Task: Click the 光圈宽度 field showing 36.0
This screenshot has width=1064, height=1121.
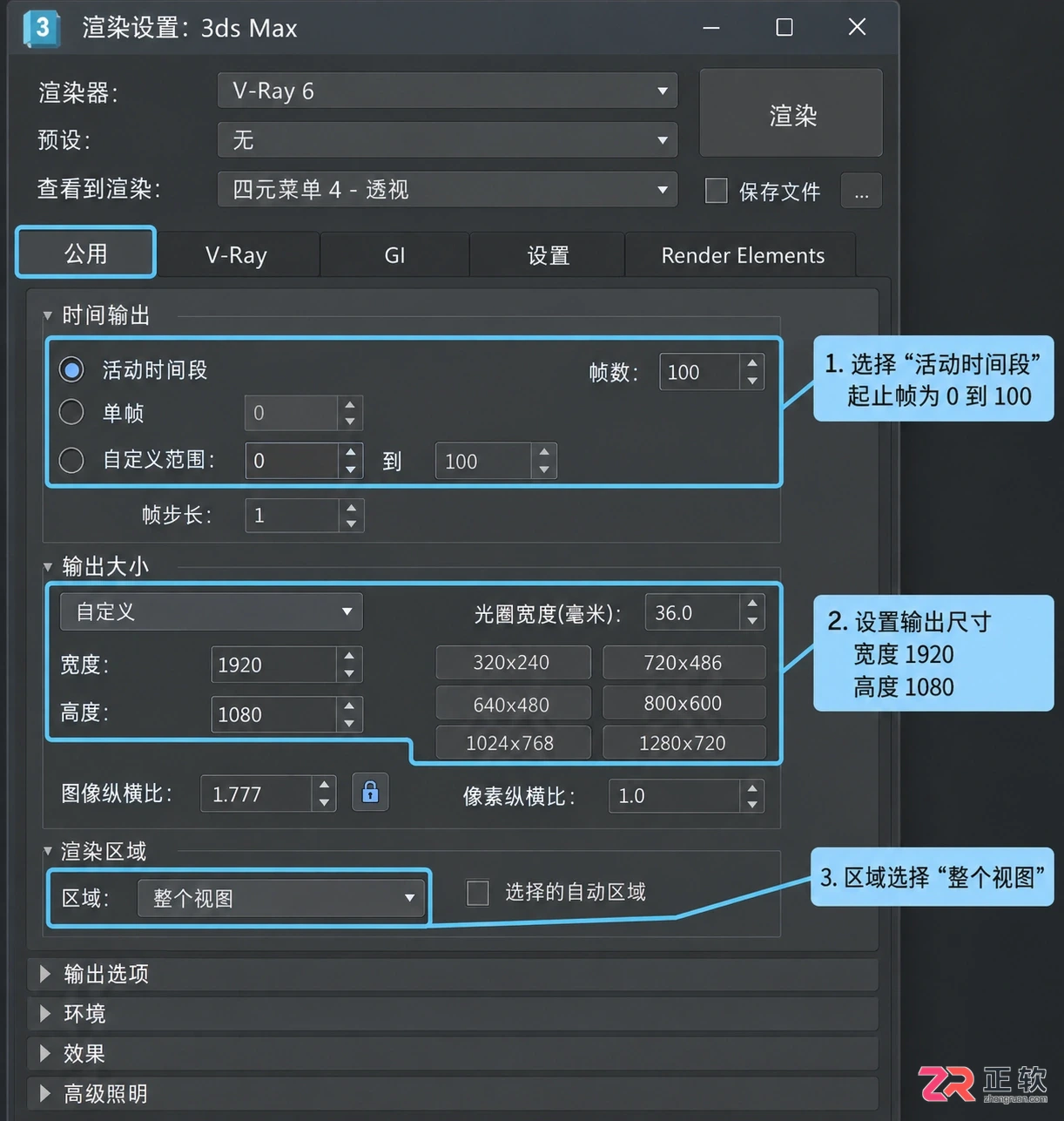Action: [692, 612]
